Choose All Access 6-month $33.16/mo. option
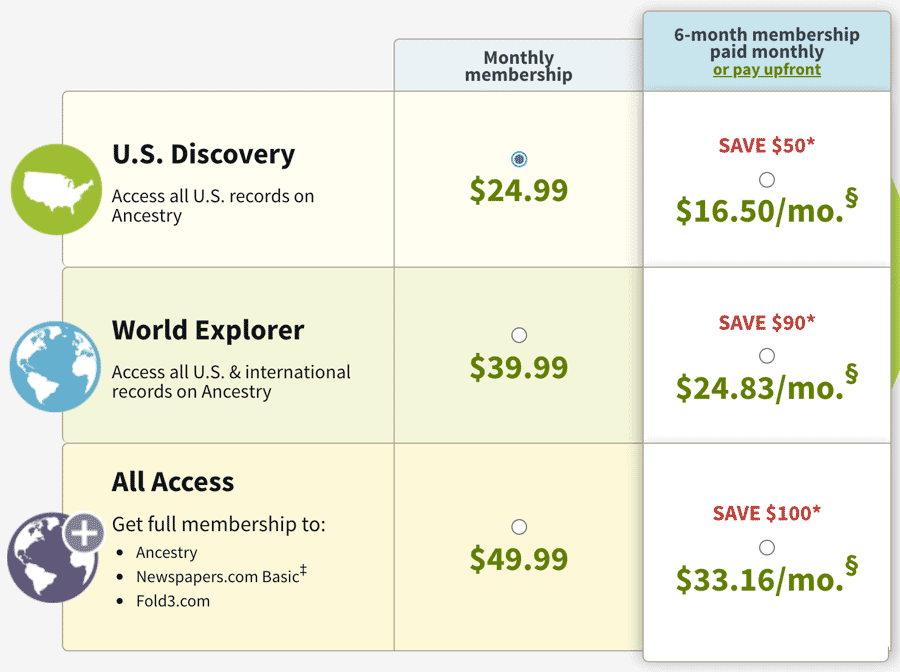 [x=767, y=547]
